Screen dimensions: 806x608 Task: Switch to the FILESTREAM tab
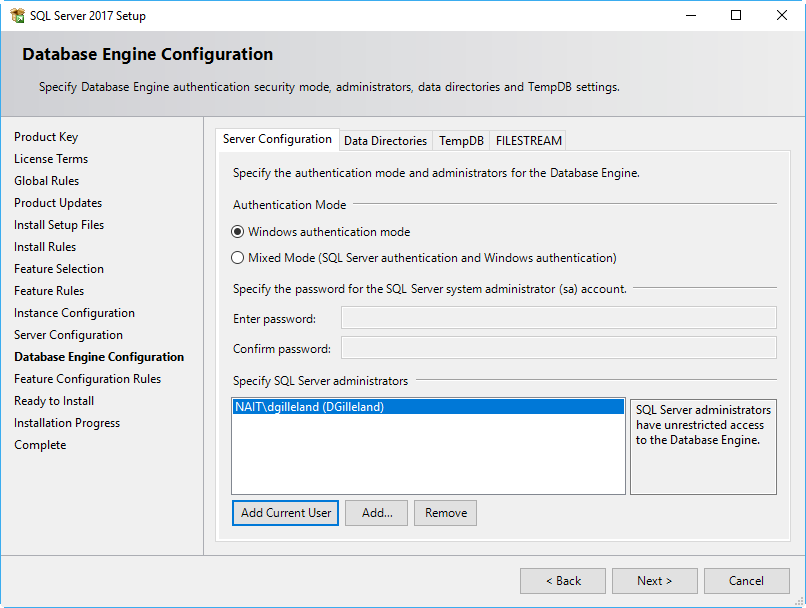(x=528, y=141)
